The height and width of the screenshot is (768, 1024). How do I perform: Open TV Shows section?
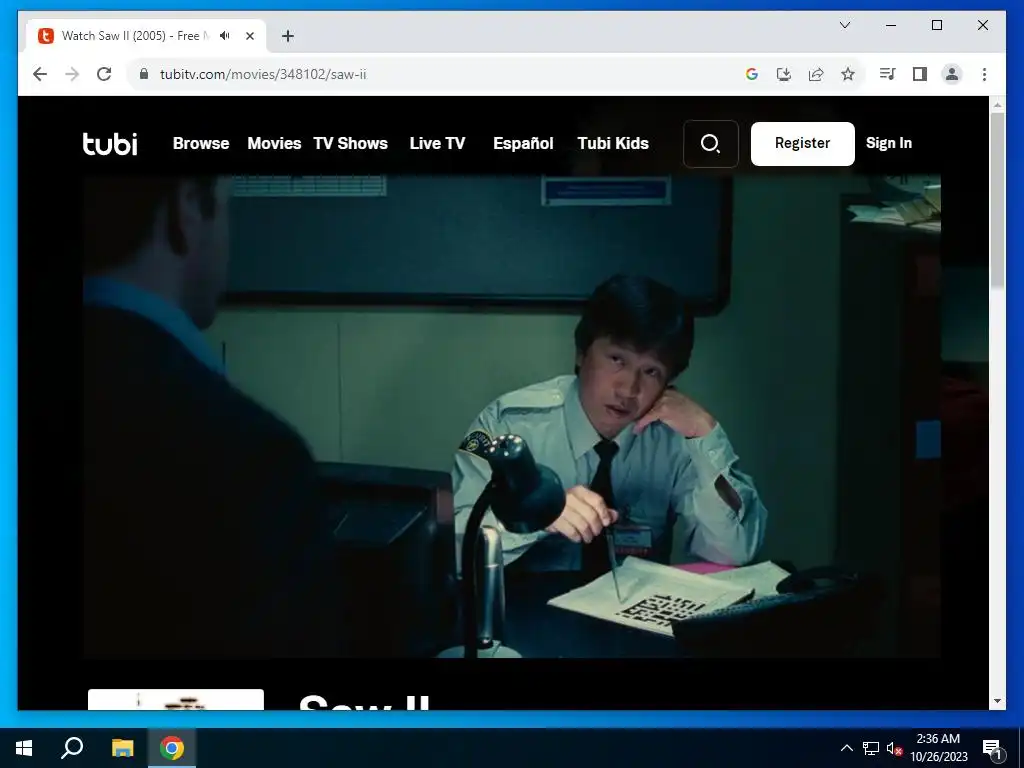(351, 144)
